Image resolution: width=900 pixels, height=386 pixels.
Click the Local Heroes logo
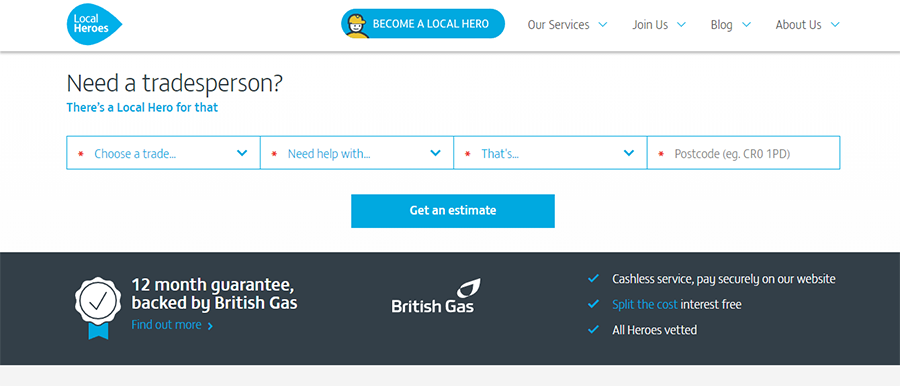(x=94, y=24)
